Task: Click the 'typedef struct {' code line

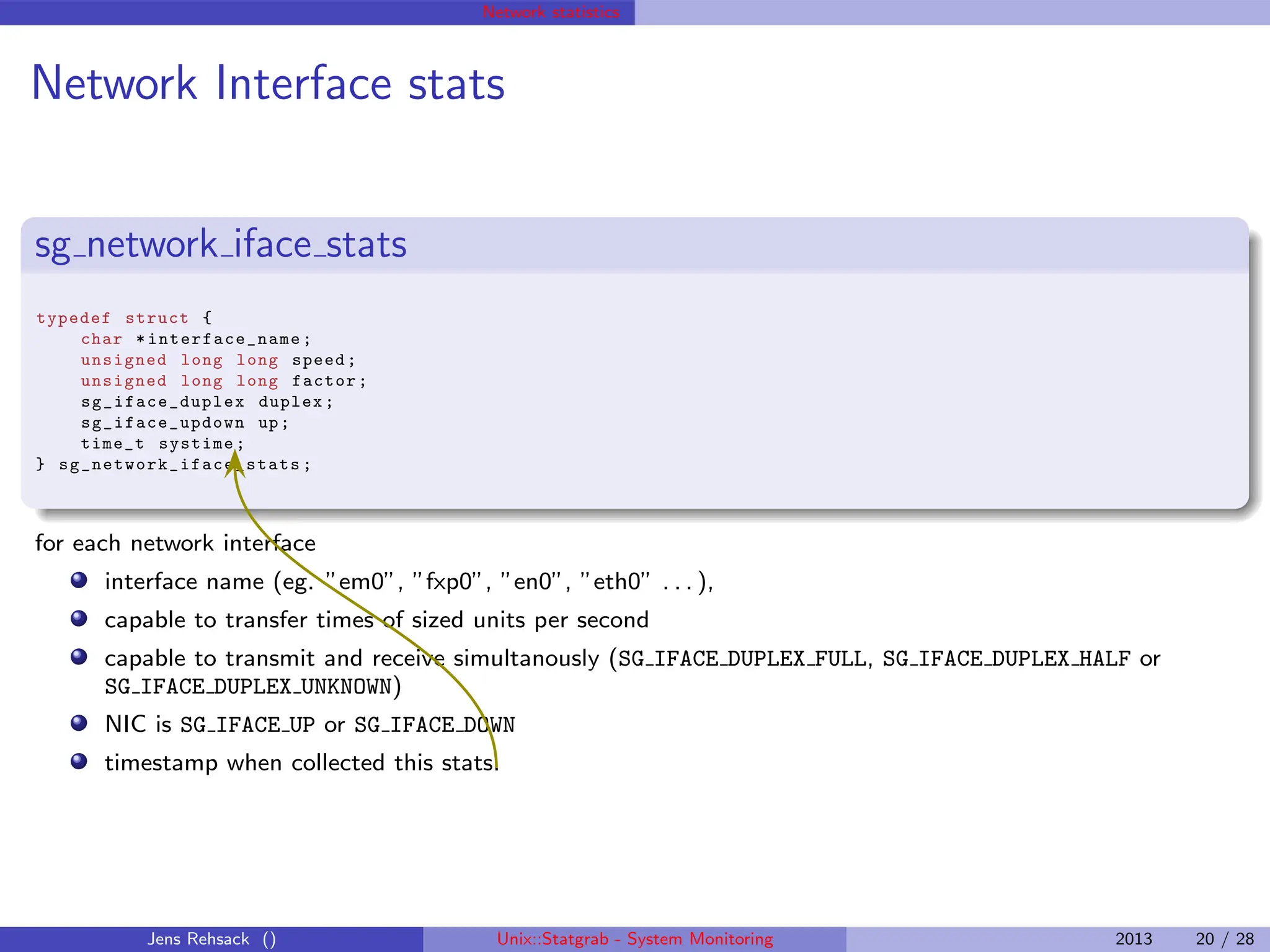Action: [124, 318]
